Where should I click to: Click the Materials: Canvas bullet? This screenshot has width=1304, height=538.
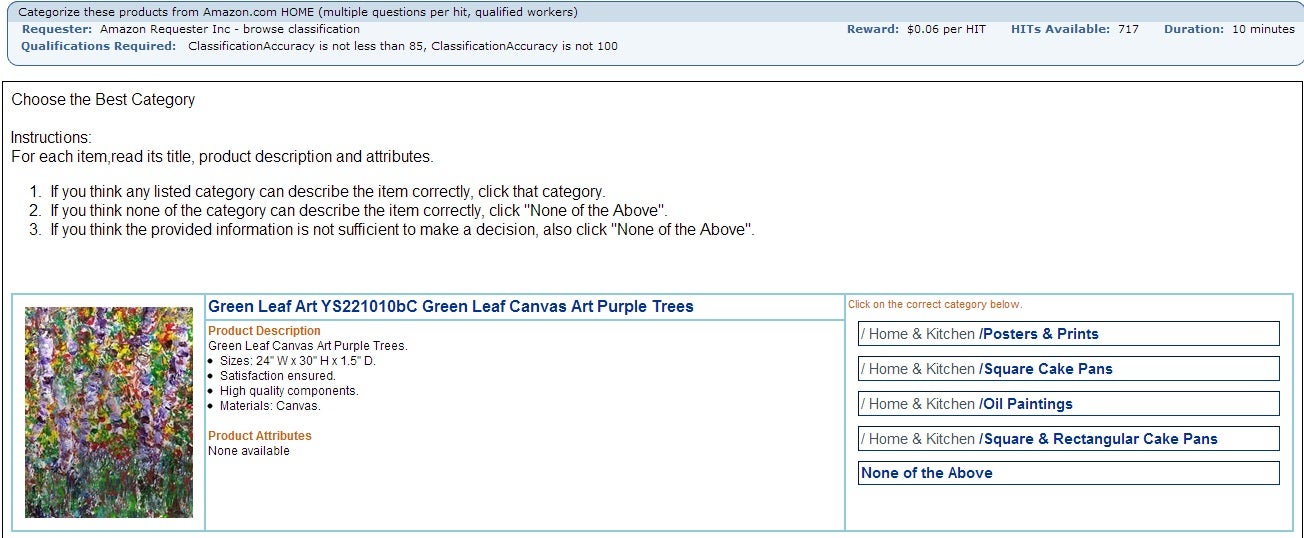point(270,406)
